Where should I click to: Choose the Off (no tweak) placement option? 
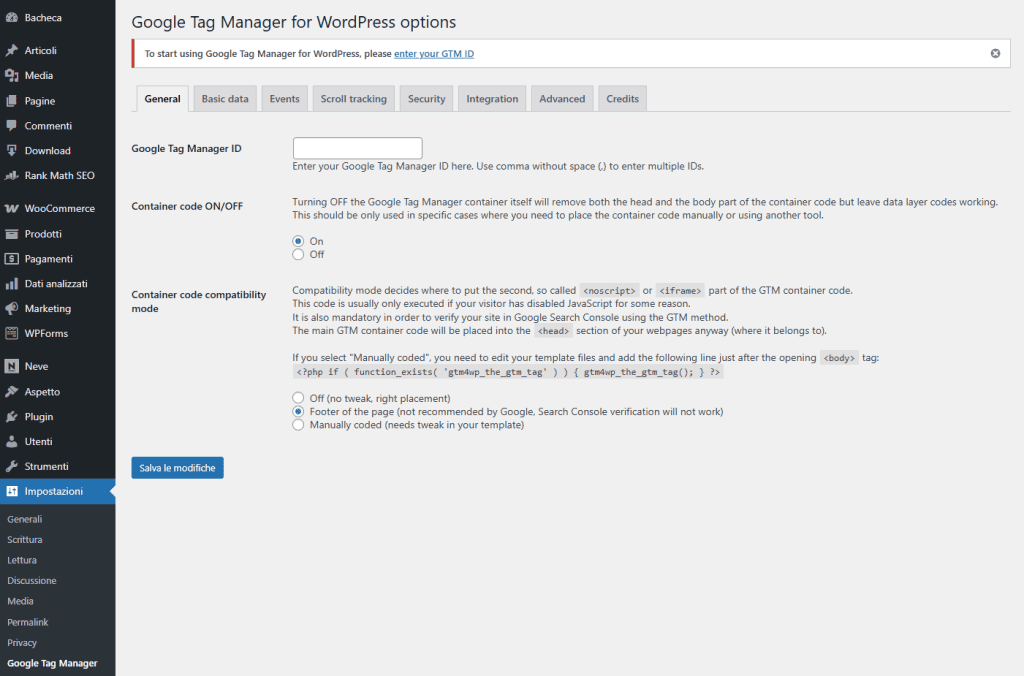point(298,397)
